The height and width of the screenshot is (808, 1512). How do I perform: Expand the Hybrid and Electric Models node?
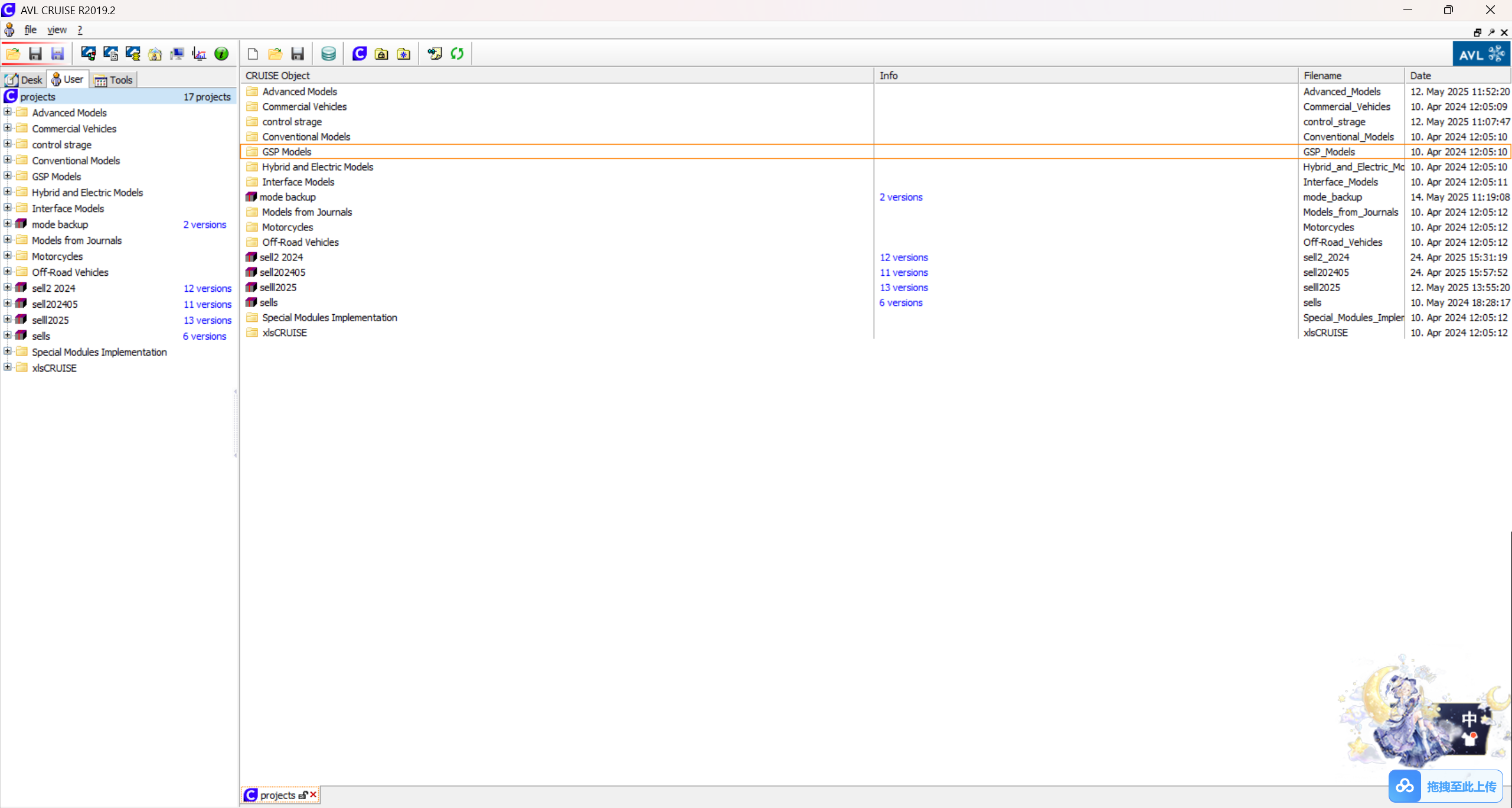[x=8, y=192]
